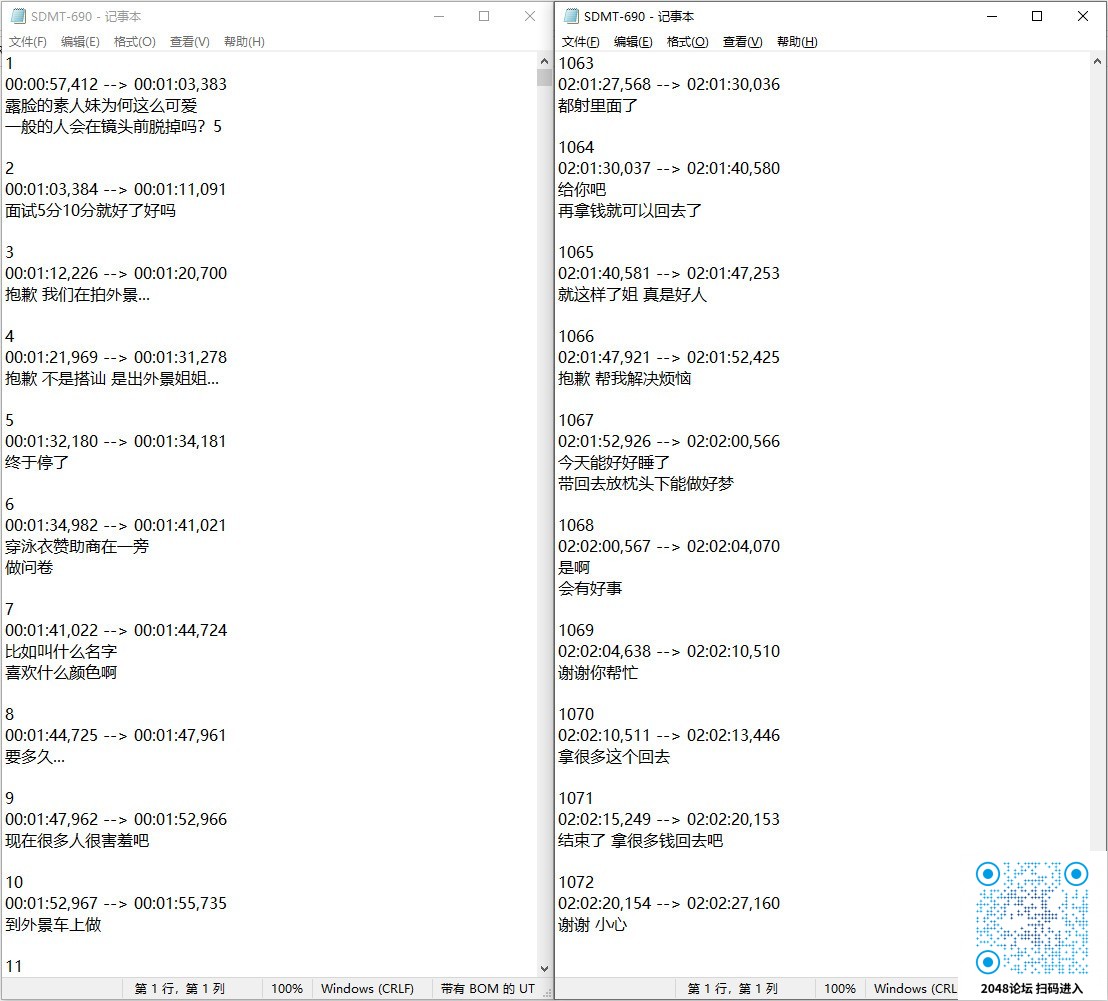Click left window title SDMT-690 - 记事本
The image size is (1108, 1001).
(x=86, y=16)
